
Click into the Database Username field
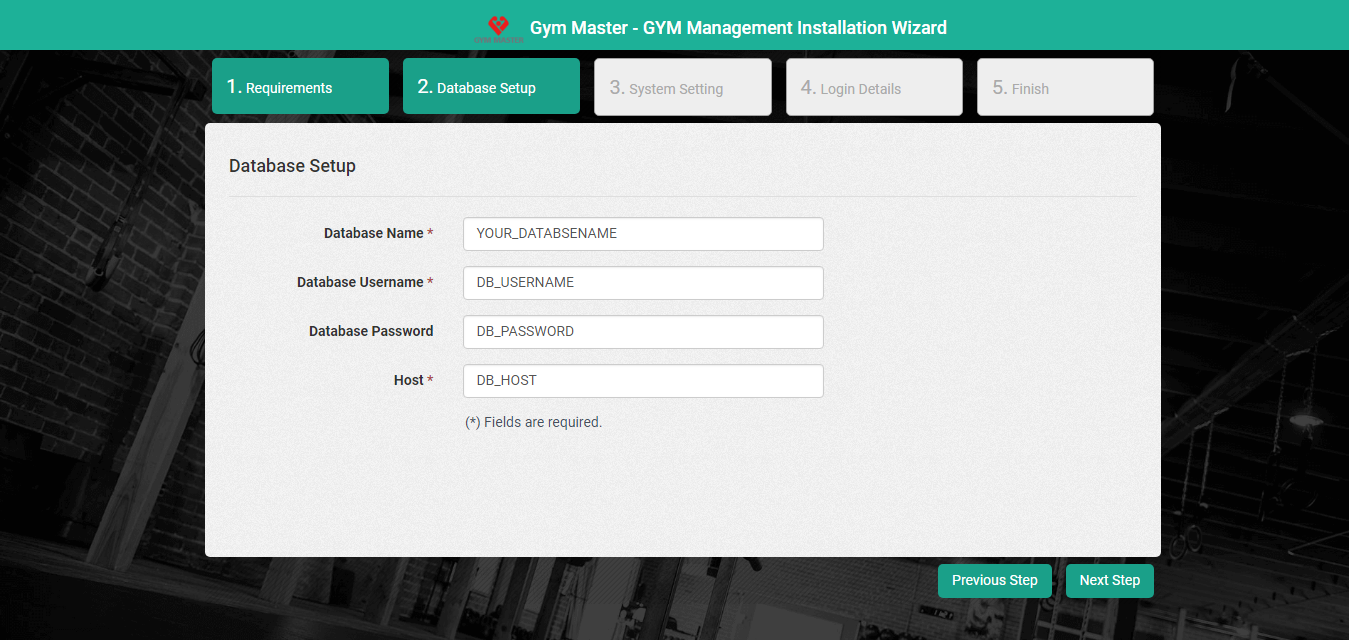tap(643, 283)
